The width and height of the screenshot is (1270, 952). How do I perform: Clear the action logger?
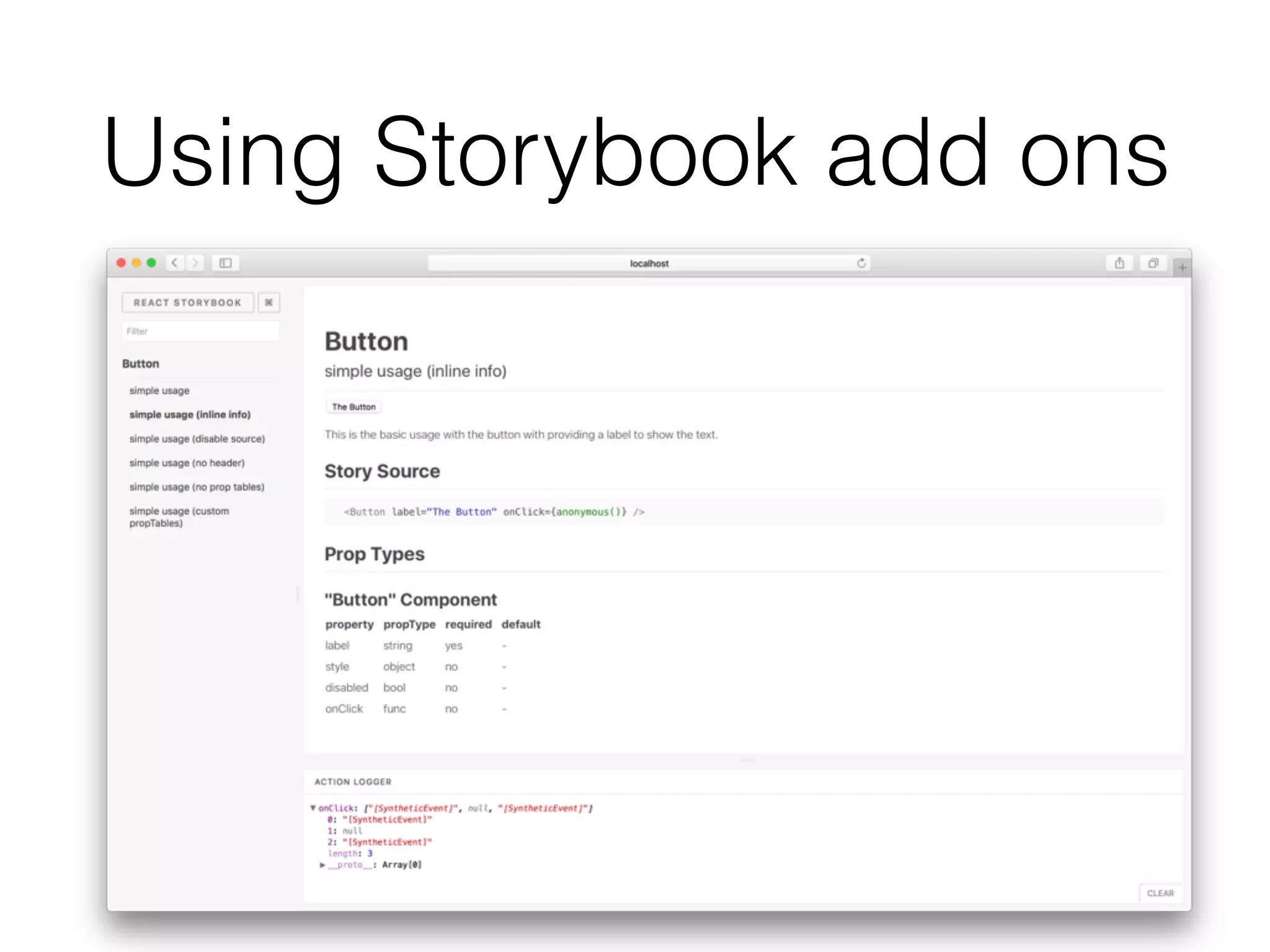pos(1160,893)
